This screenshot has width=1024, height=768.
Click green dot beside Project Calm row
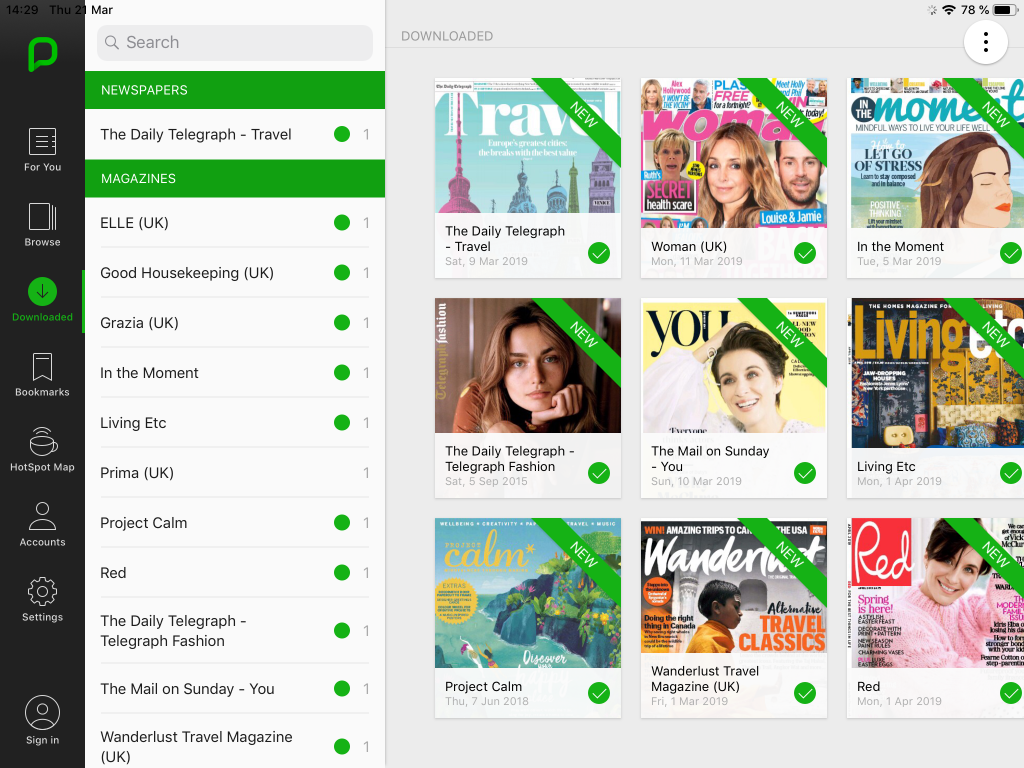(342, 522)
